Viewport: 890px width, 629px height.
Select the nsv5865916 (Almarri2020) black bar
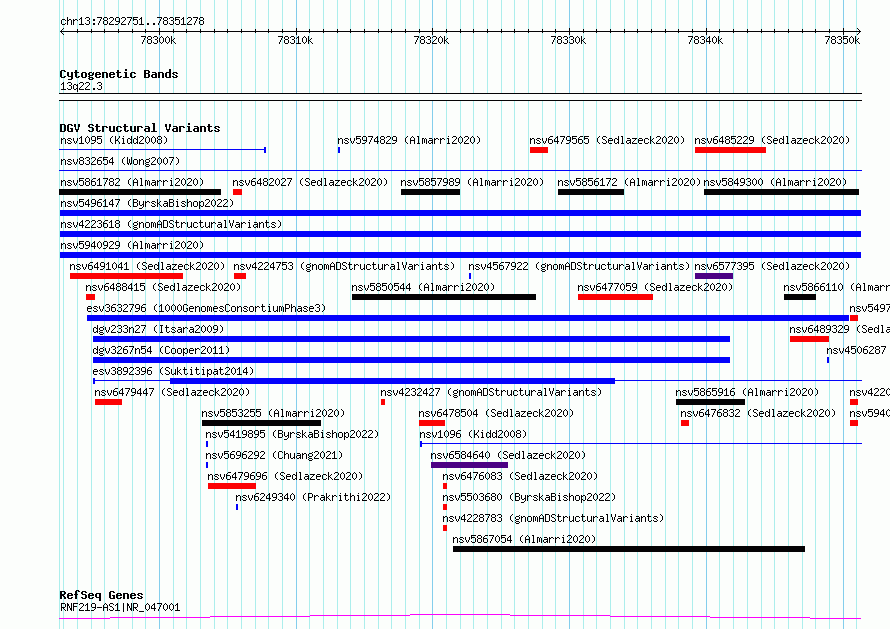point(710,402)
